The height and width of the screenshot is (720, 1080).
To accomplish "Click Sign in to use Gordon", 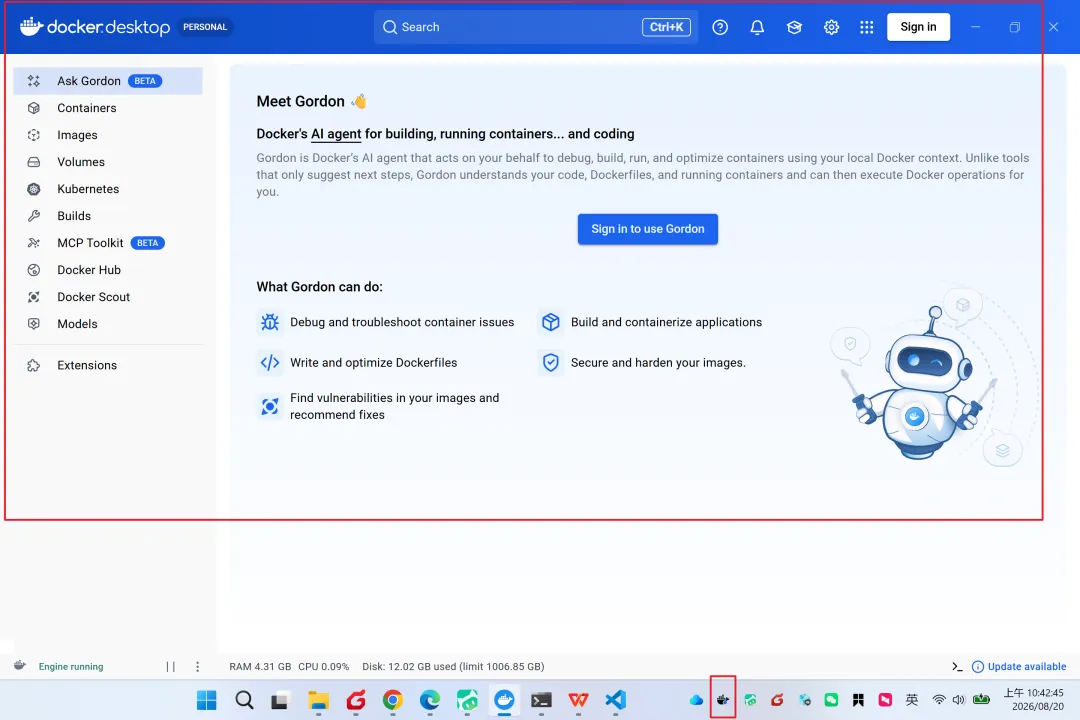I will [x=647, y=229].
